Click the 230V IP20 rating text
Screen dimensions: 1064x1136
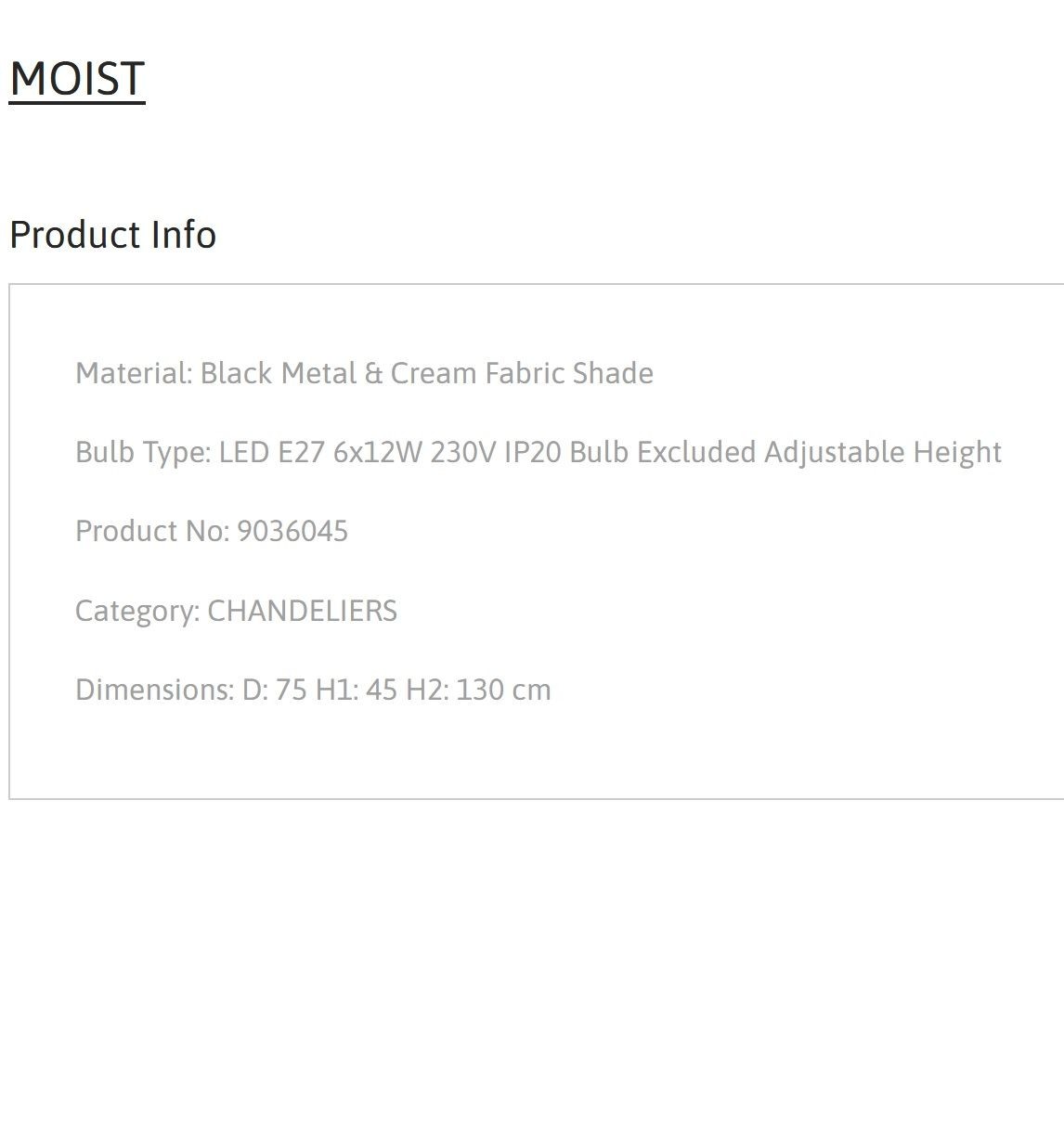click(495, 452)
